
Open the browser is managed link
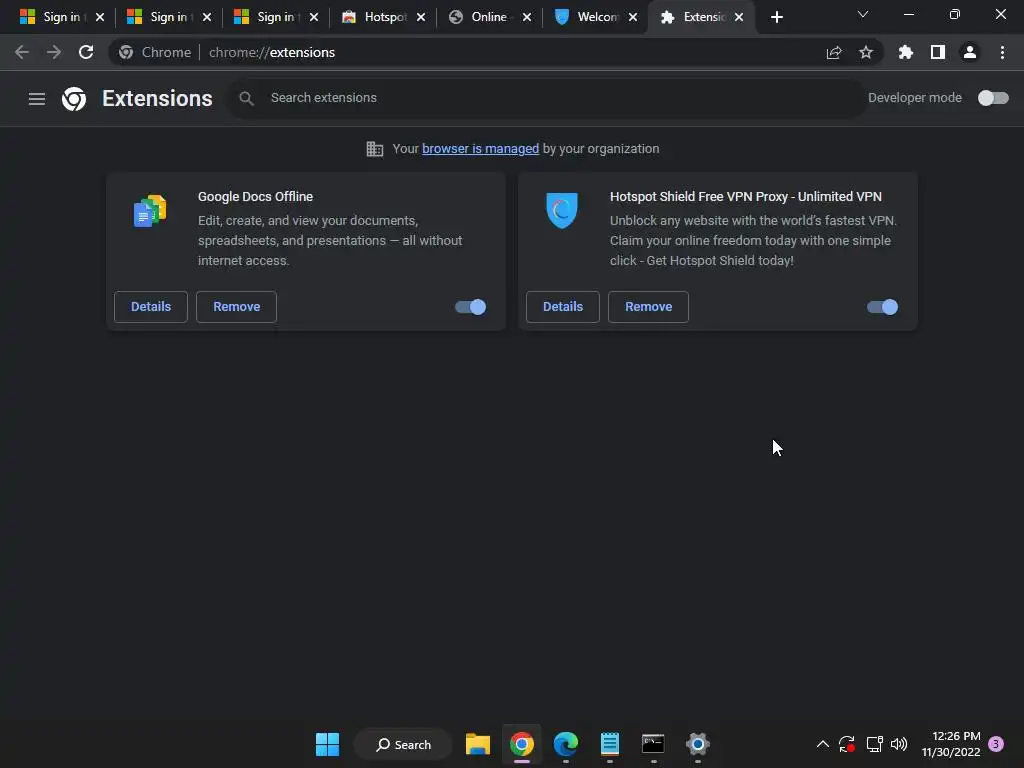coord(480,149)
